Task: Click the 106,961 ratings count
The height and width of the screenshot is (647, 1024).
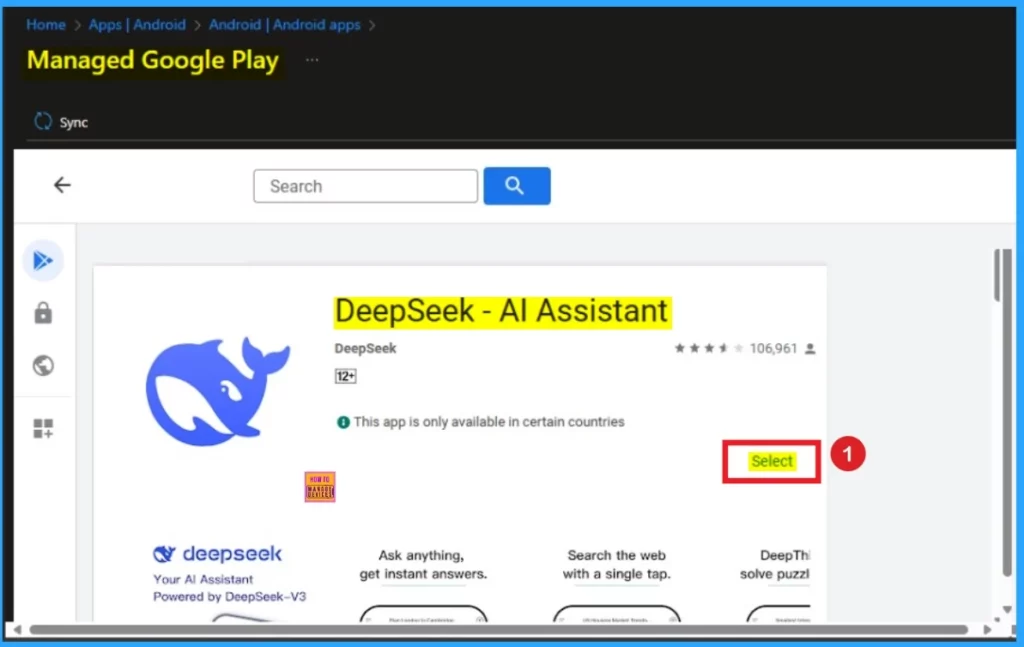Action: [773, 349]
